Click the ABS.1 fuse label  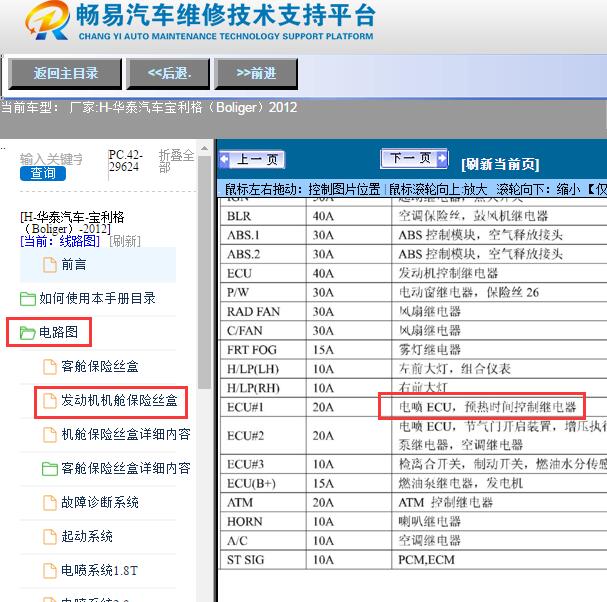coord(243,235)
